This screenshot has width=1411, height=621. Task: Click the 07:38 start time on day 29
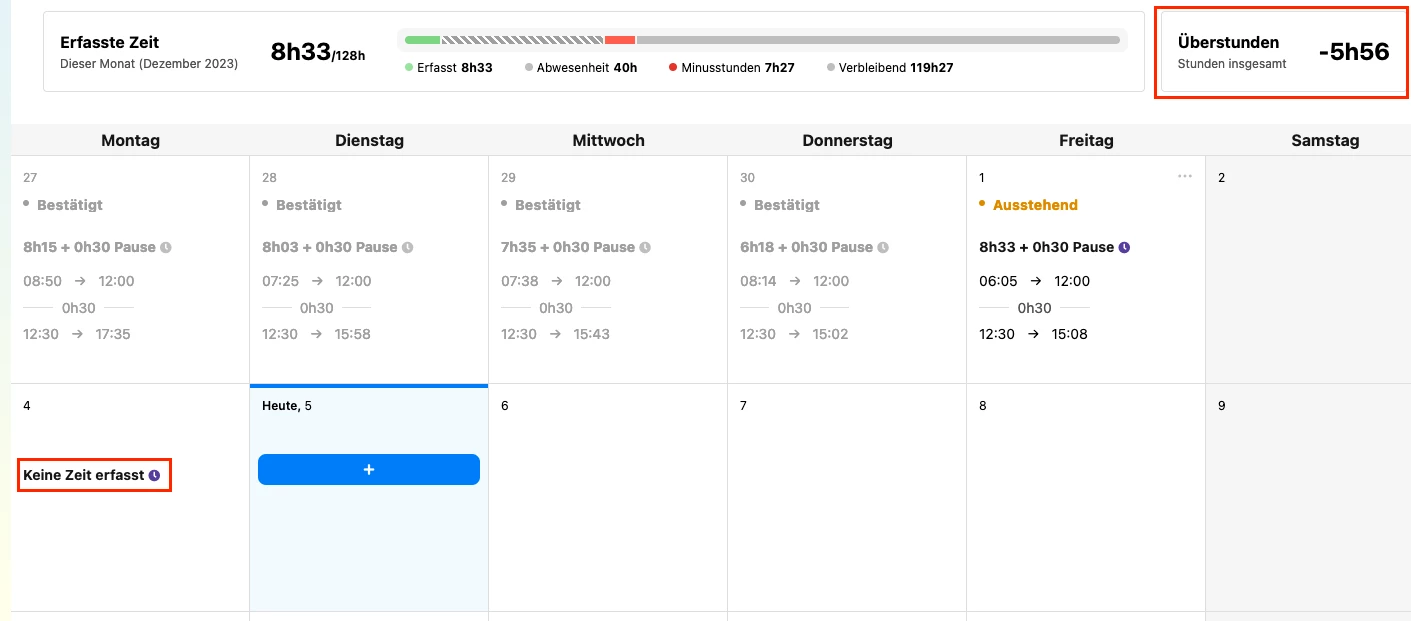pos(520,281)
